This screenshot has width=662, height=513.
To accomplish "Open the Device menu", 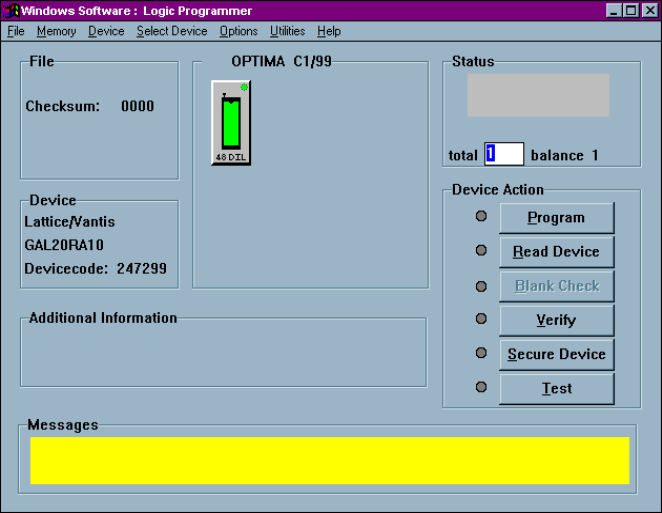I will (106, 31).
